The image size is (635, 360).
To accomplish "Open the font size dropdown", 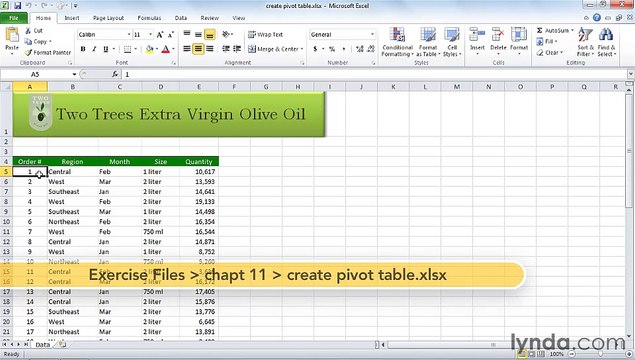I will pos(150,35).
